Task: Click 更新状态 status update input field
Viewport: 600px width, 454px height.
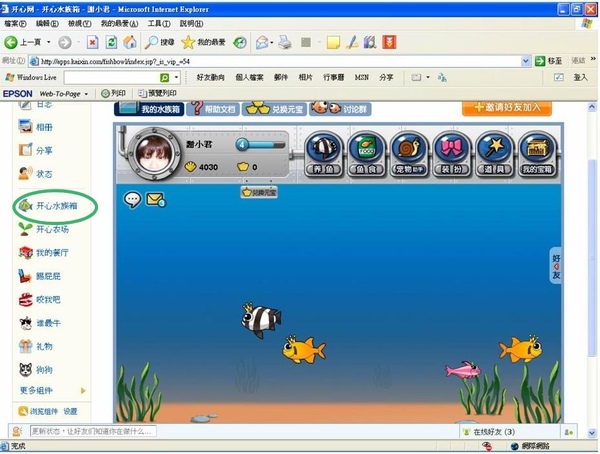Action: 93,431
